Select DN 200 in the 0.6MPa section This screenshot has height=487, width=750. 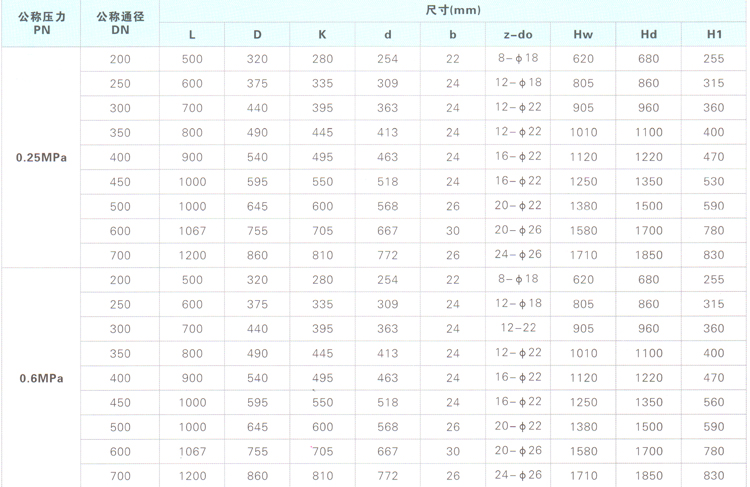[x=120, y=280]
